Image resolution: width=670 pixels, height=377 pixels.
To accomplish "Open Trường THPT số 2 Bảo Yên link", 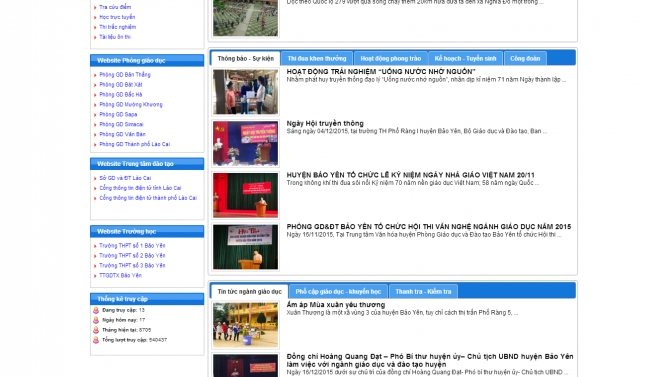I will (132, 256).
